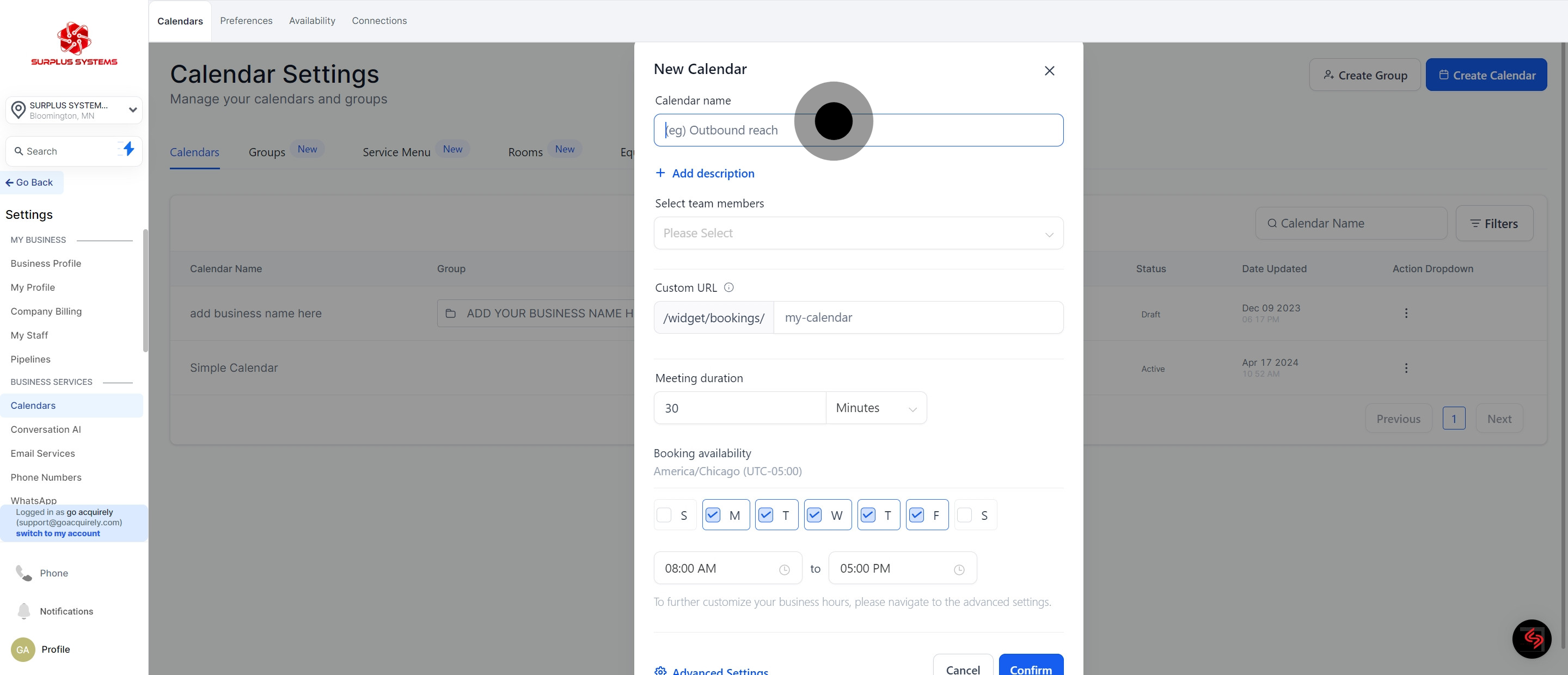
Task: Click the Calendar name input field
Action: pyautogui.click(x=944, y=130)
